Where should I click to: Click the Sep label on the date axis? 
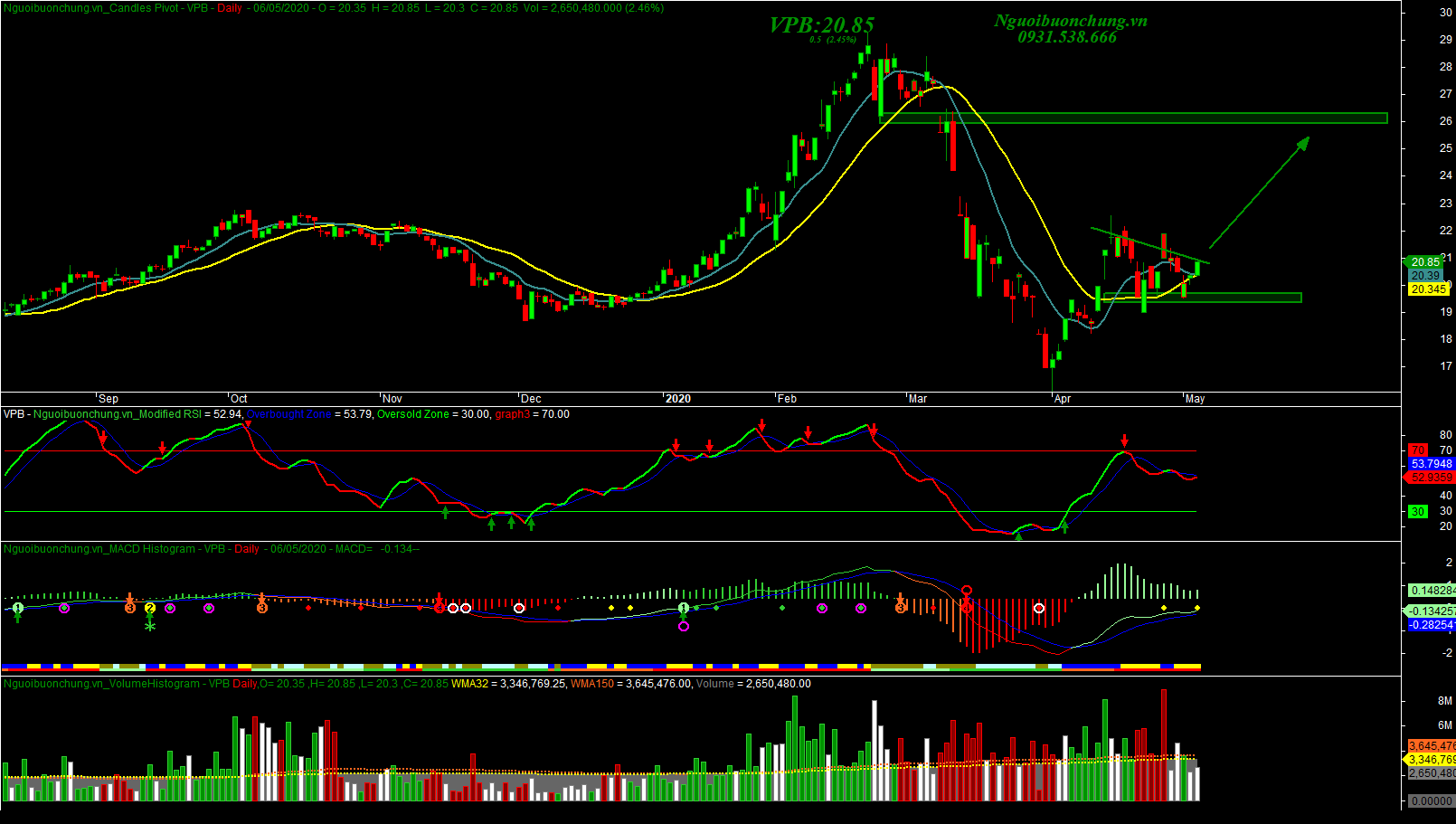109,399
